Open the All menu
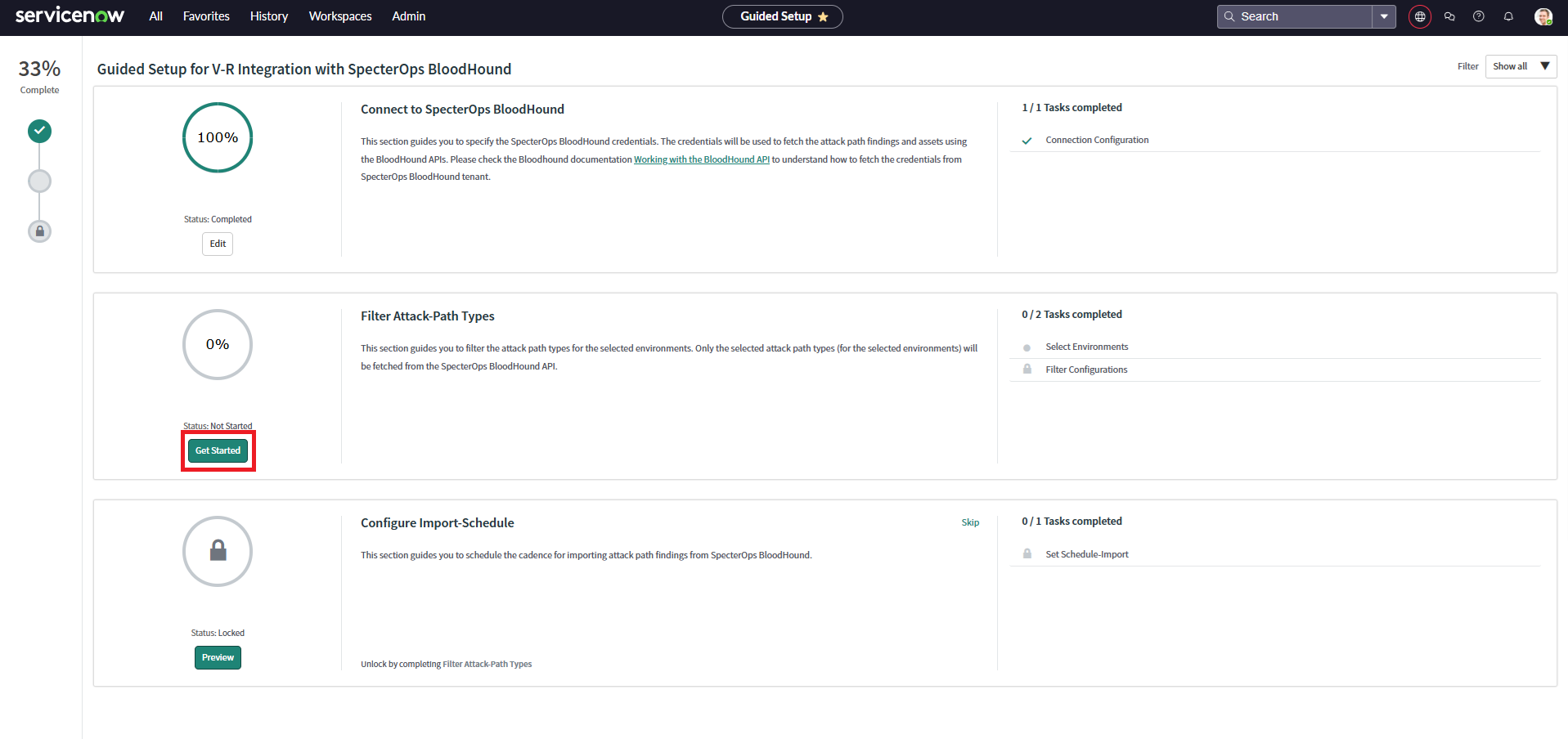This screenshot has height=739, width=1568. 155,16
